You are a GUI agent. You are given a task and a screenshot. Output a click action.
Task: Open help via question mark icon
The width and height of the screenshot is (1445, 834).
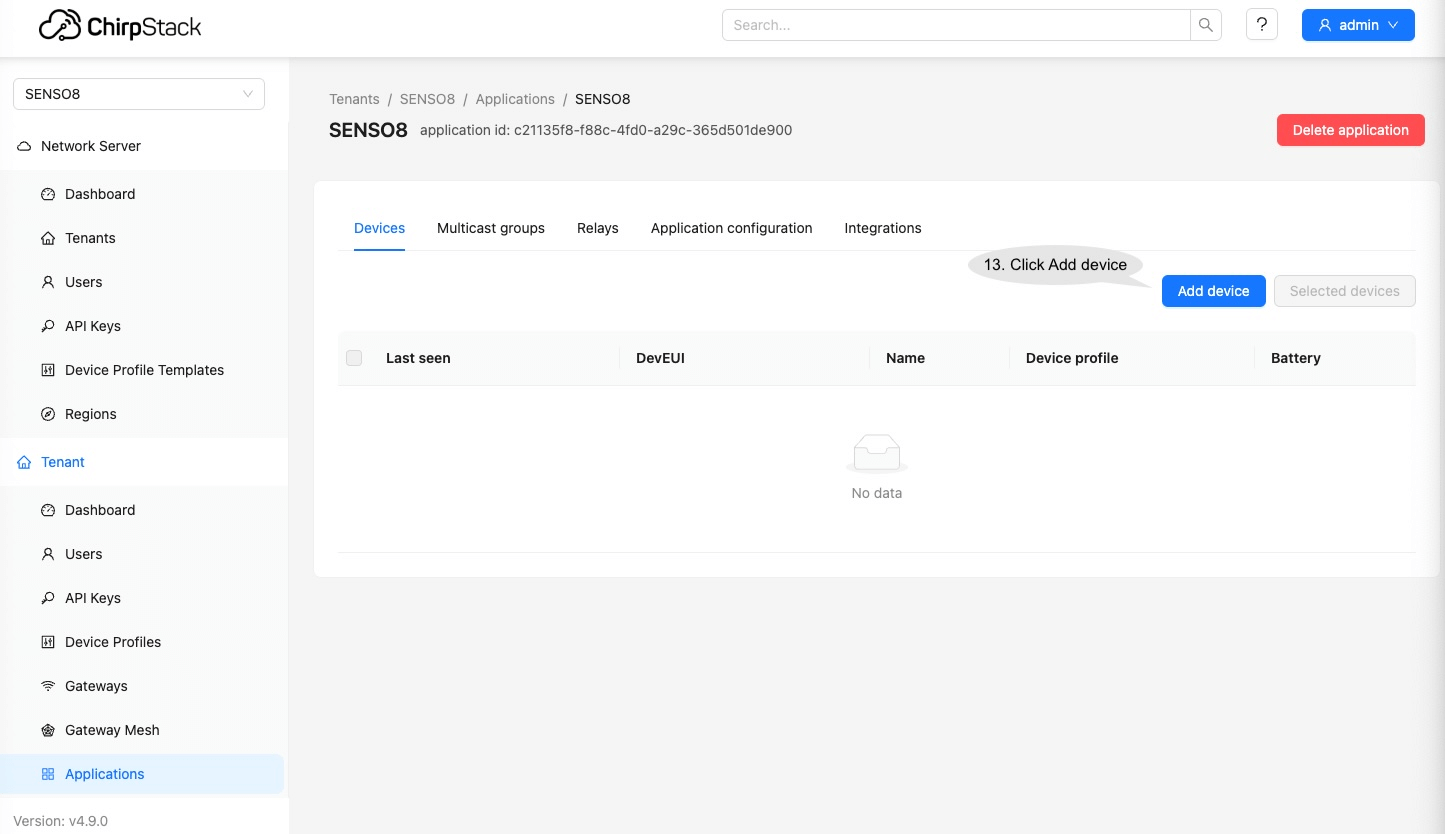pos(1262,25)
